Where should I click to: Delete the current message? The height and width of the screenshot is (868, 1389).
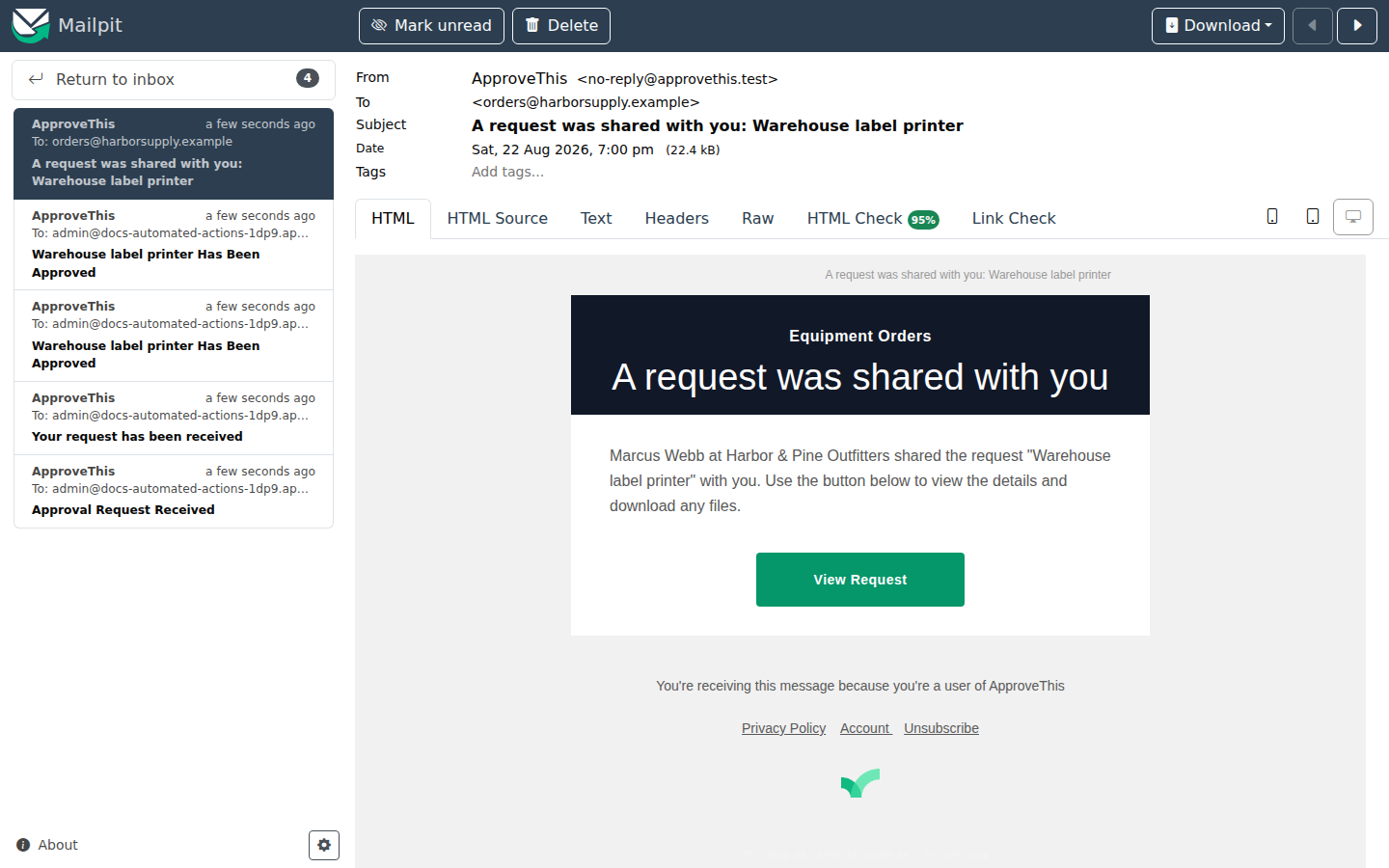click(x=561, y=26)
